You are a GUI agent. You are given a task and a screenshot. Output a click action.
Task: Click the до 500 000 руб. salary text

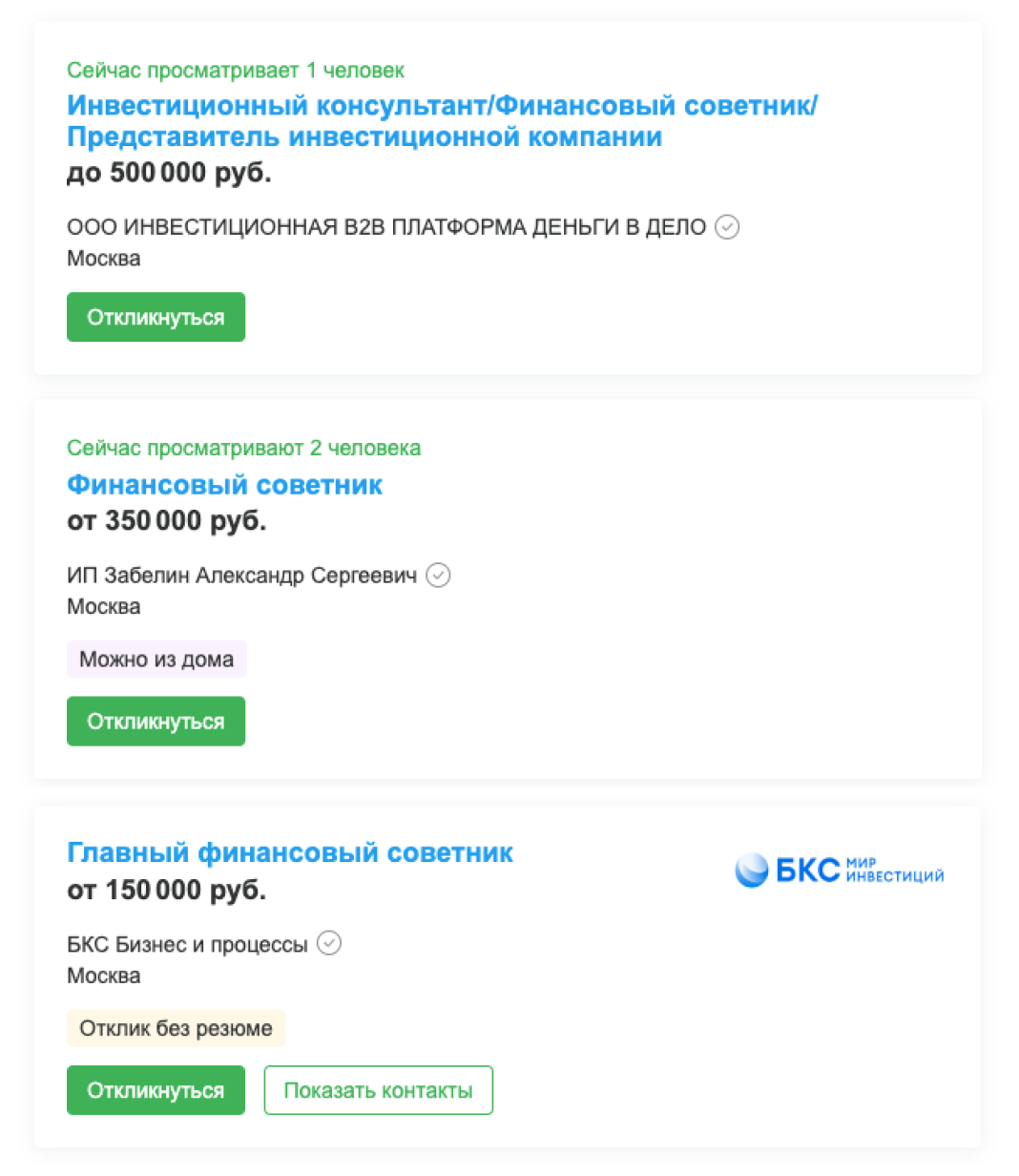pos(169,173)
